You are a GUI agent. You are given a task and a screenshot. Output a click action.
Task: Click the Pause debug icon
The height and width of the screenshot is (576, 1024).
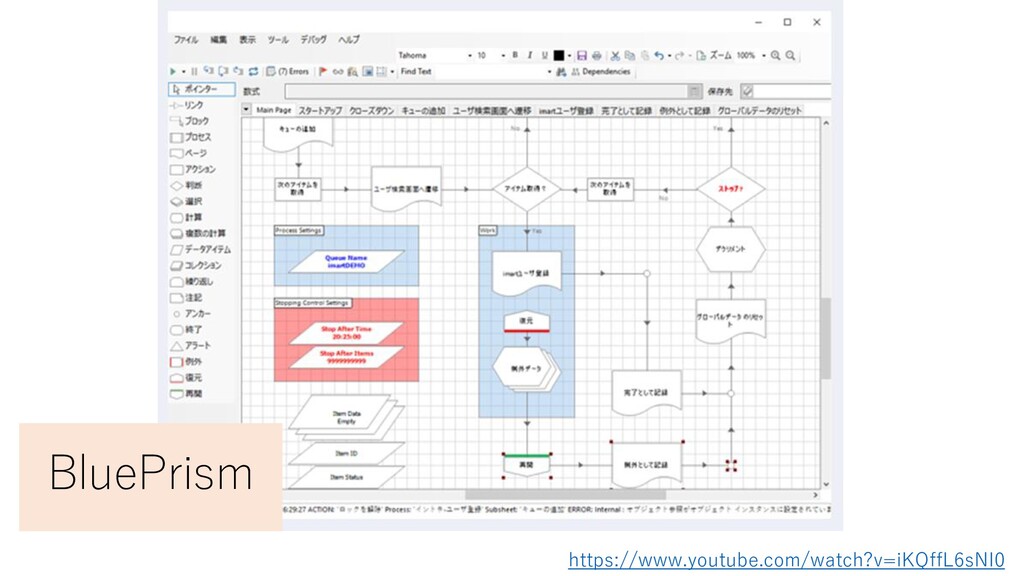click(x=194, y=71)
